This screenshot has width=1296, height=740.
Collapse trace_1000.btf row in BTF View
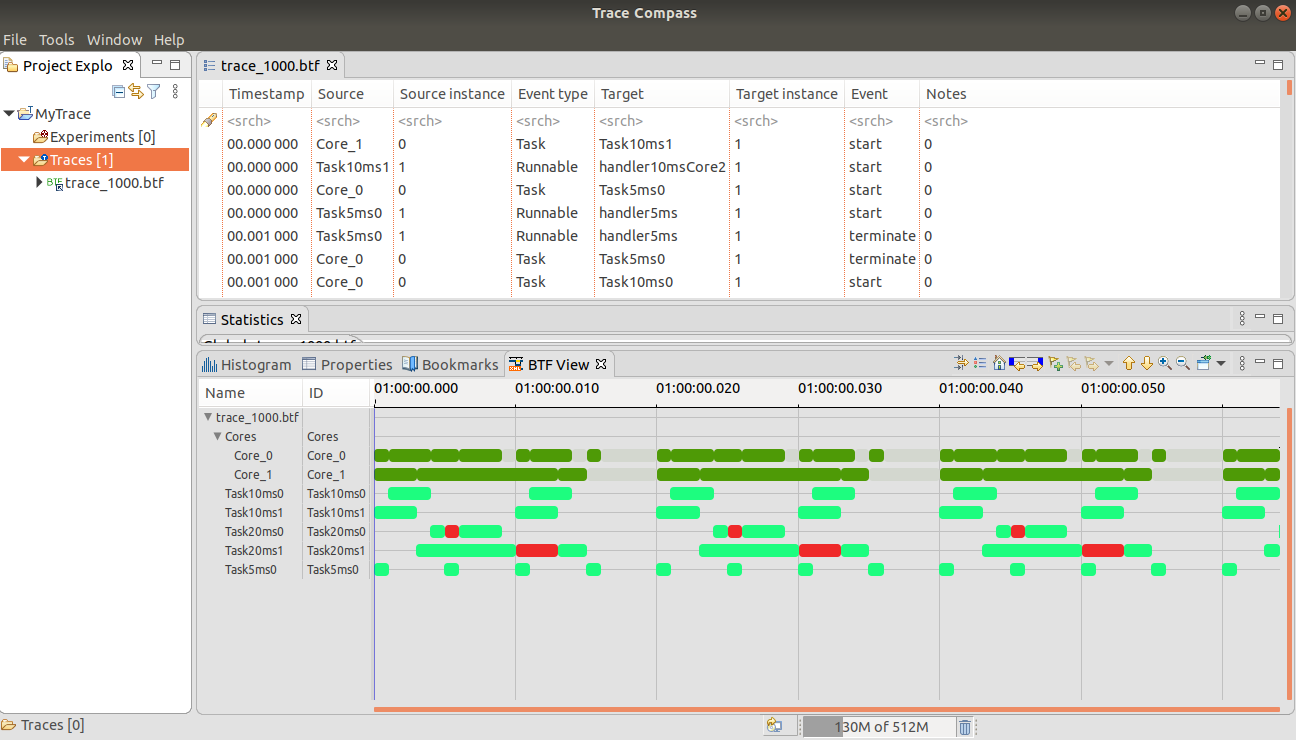pyautogui.click(x=208, y=417)
